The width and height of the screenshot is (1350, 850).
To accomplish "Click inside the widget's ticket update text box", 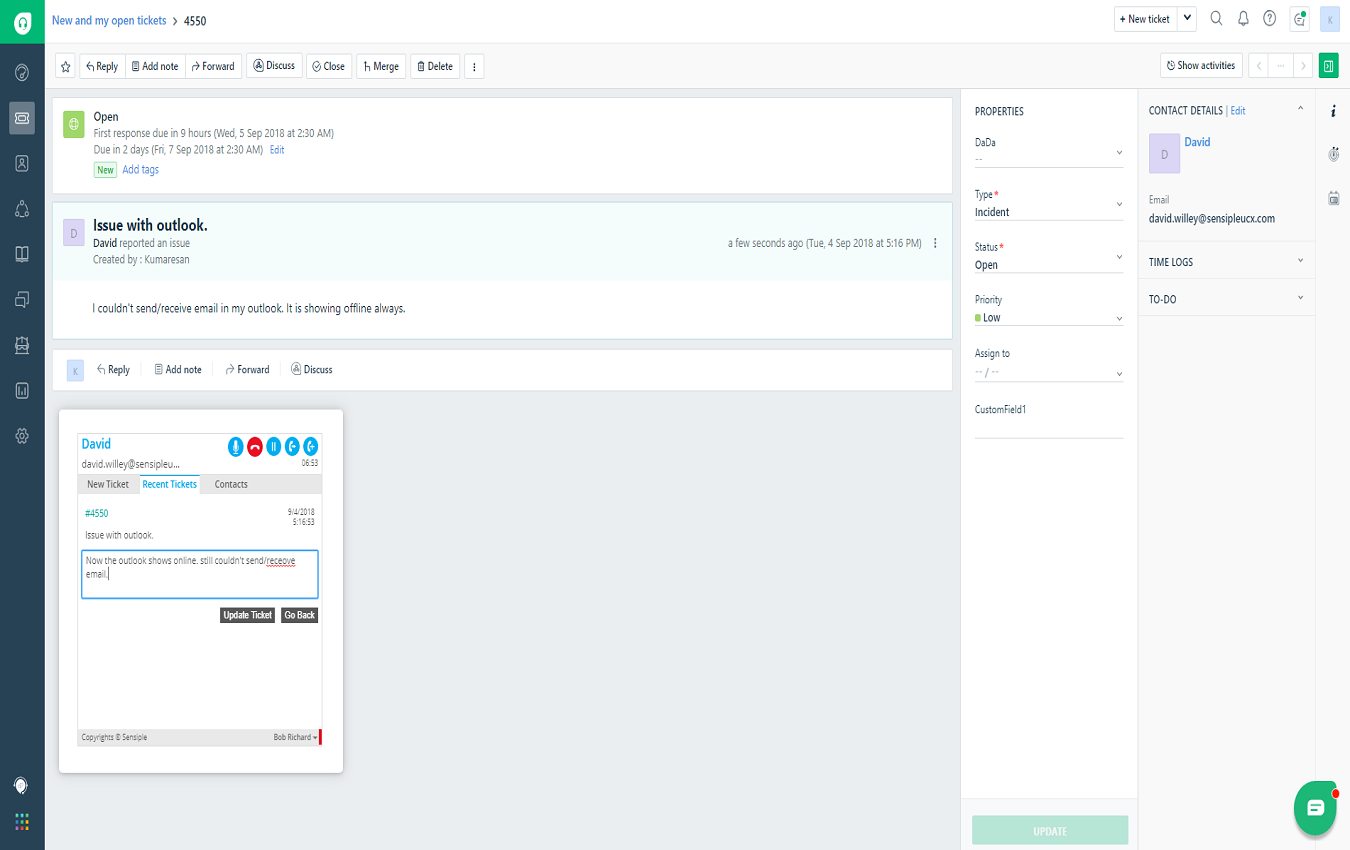I will [199, 573].
